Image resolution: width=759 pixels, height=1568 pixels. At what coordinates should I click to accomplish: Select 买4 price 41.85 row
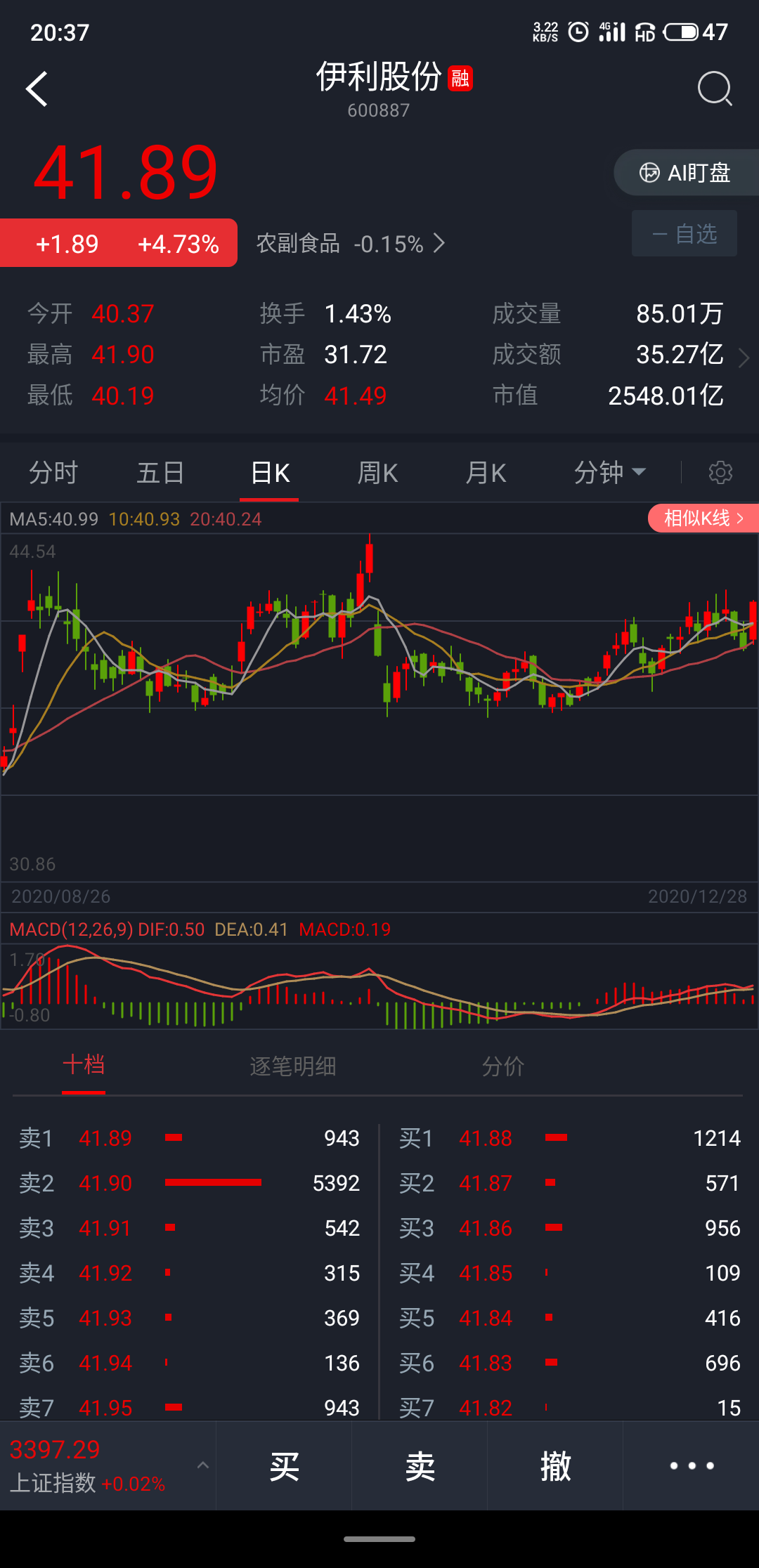(x=569, y=1273)
